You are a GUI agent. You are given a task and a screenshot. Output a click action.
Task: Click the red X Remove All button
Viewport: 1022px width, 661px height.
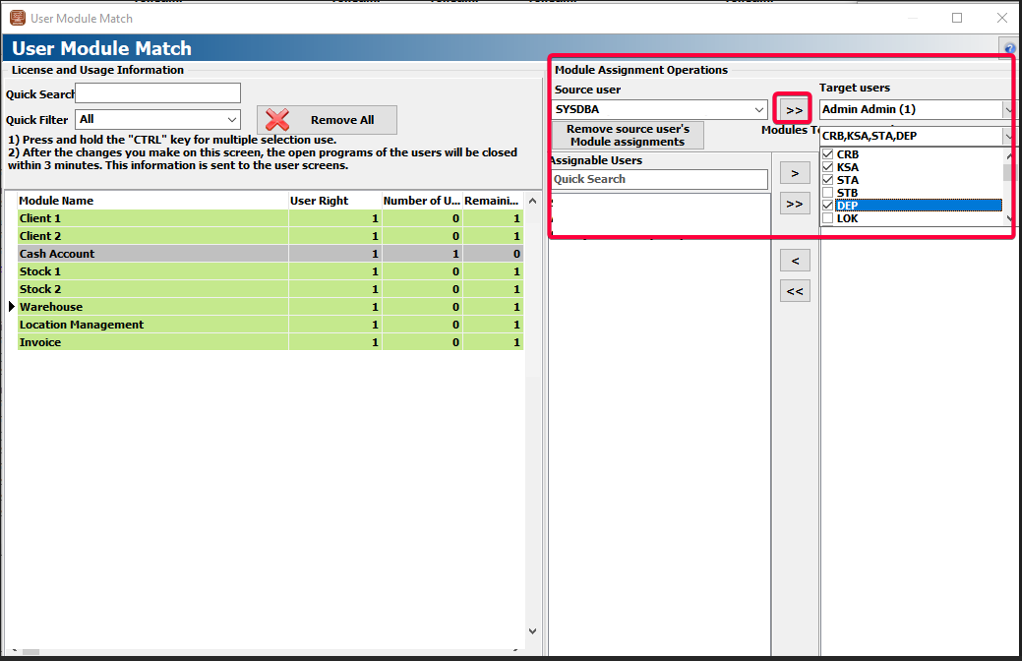point(326,120)
